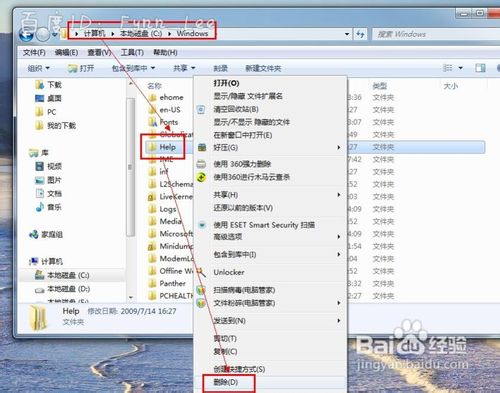Expand the 包含到库中 toolbar dropdown
The image size is (500, 393).
(133, 68)
